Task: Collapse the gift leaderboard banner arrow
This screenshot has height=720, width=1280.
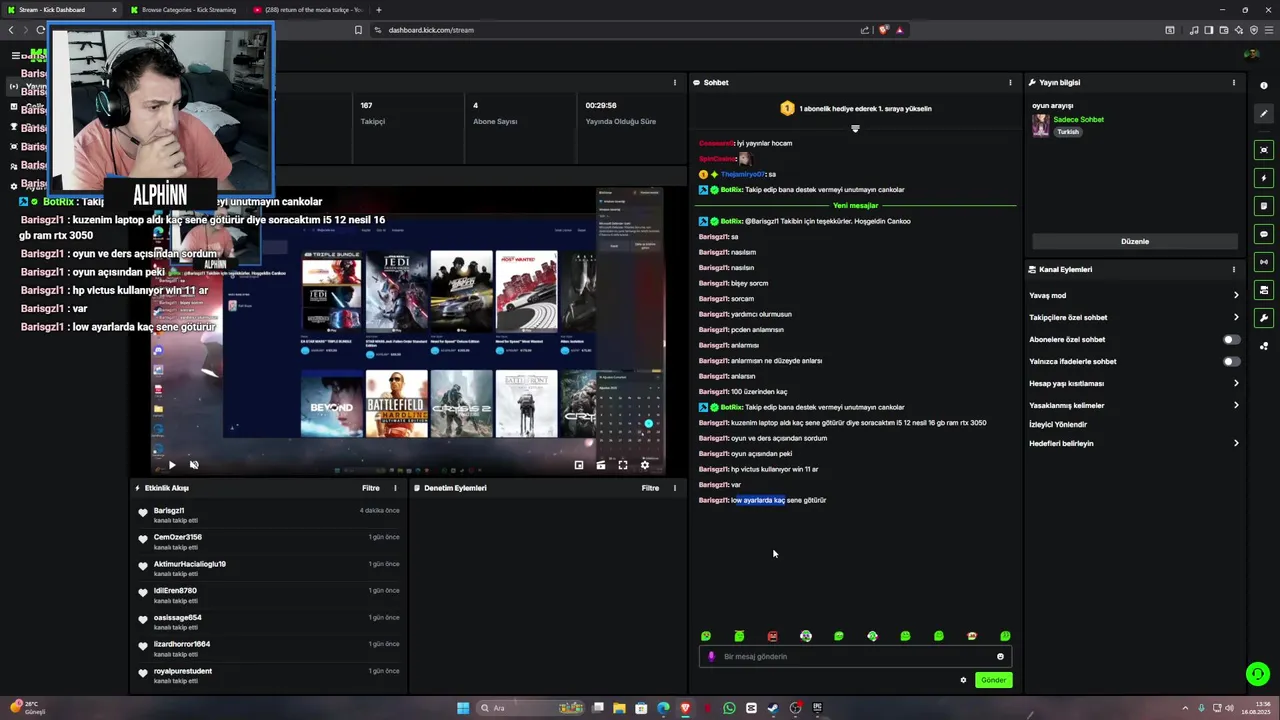Action: click(x=855, y=128)
